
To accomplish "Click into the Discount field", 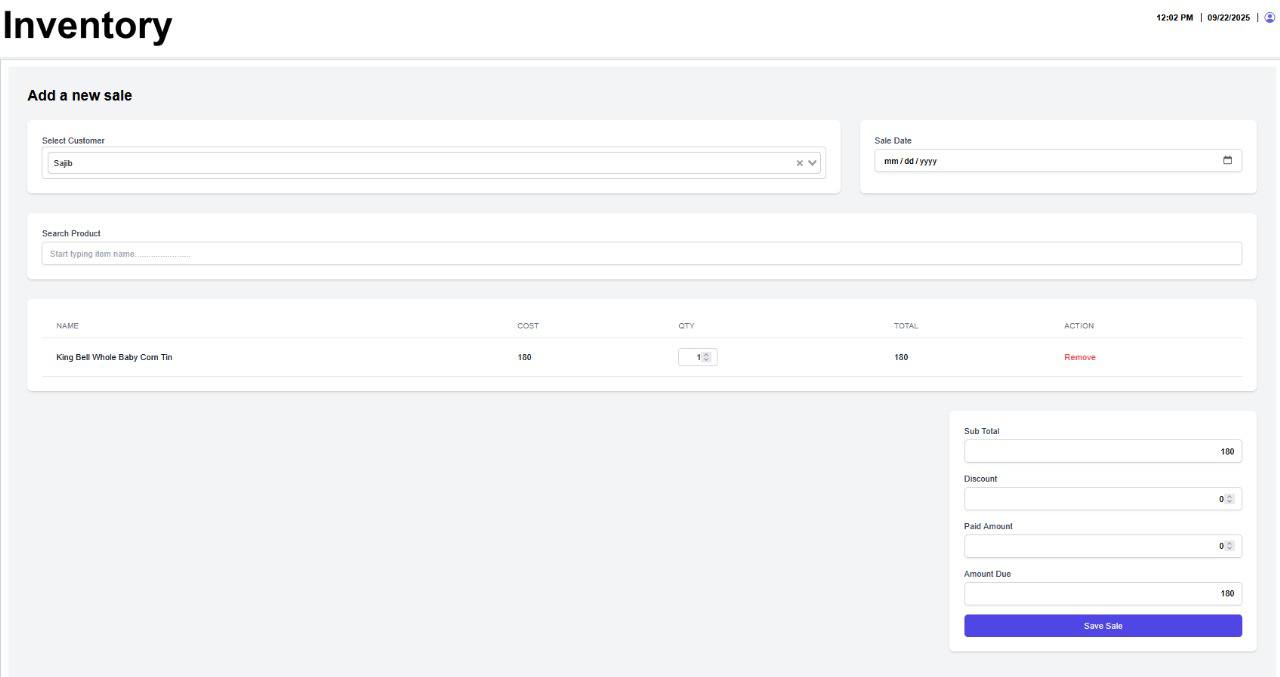I will click(x=1090, y=499).
